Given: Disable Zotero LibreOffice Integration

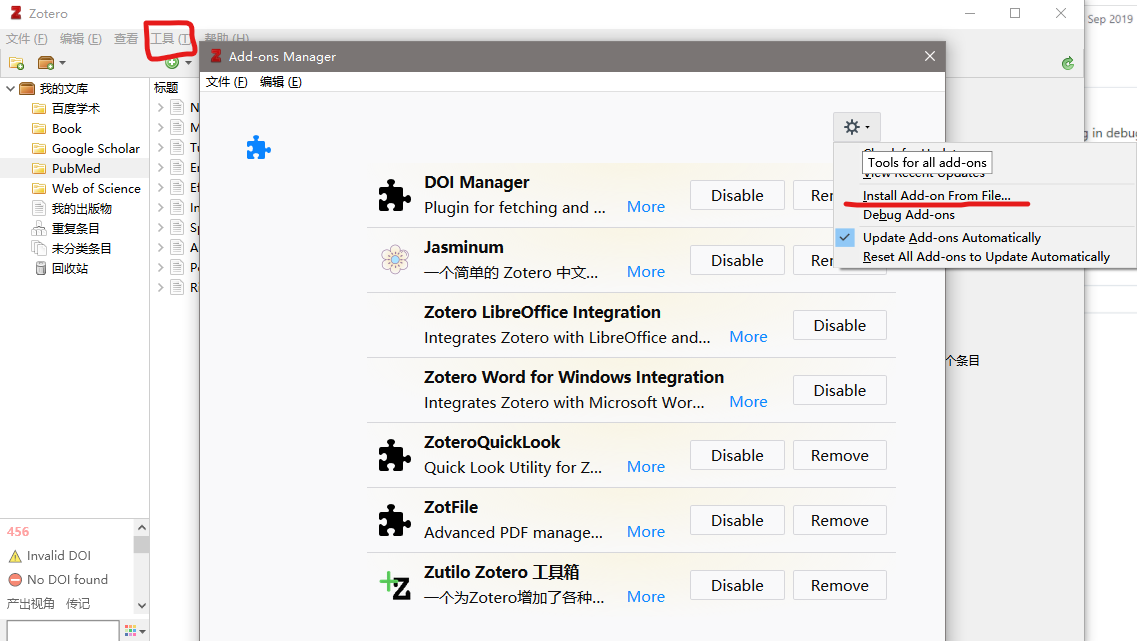Looking at the screenshot, I should click(x=840, y=325).
